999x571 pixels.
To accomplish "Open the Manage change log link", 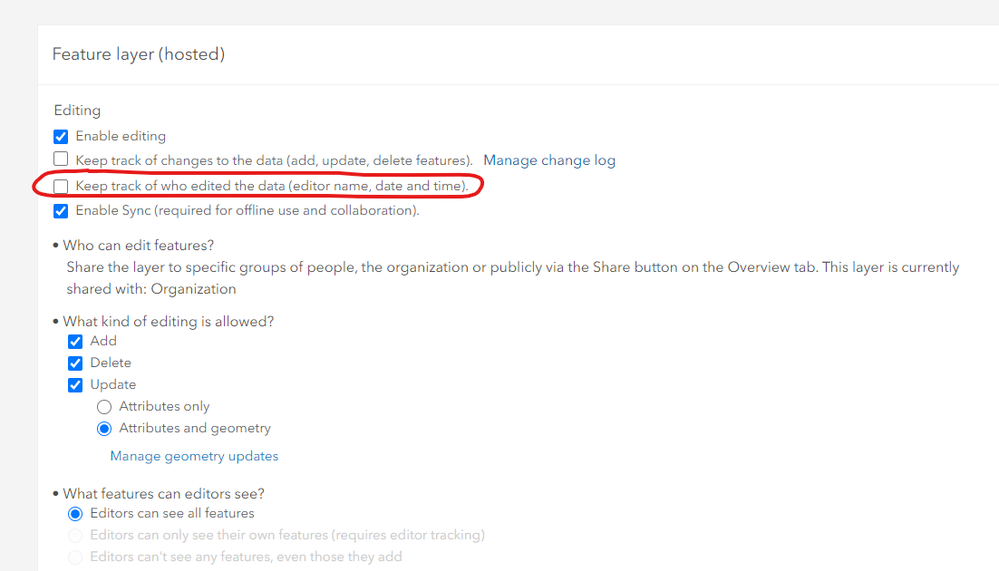I will point(549,161).
